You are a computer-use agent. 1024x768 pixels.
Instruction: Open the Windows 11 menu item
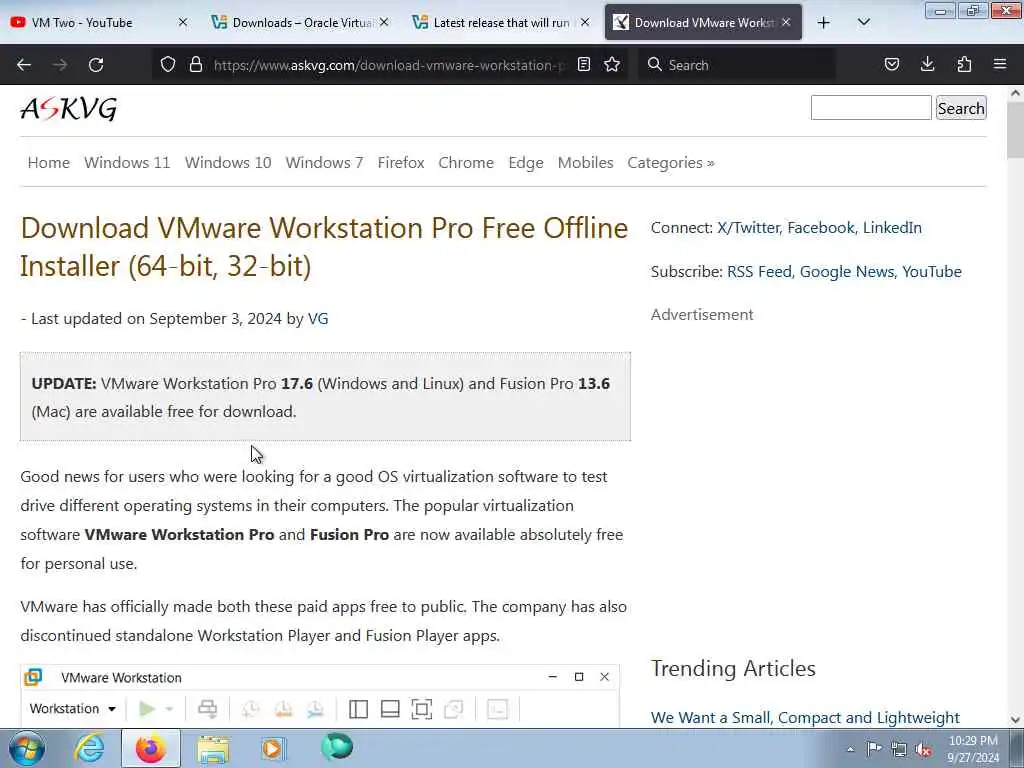click(127, 163)
